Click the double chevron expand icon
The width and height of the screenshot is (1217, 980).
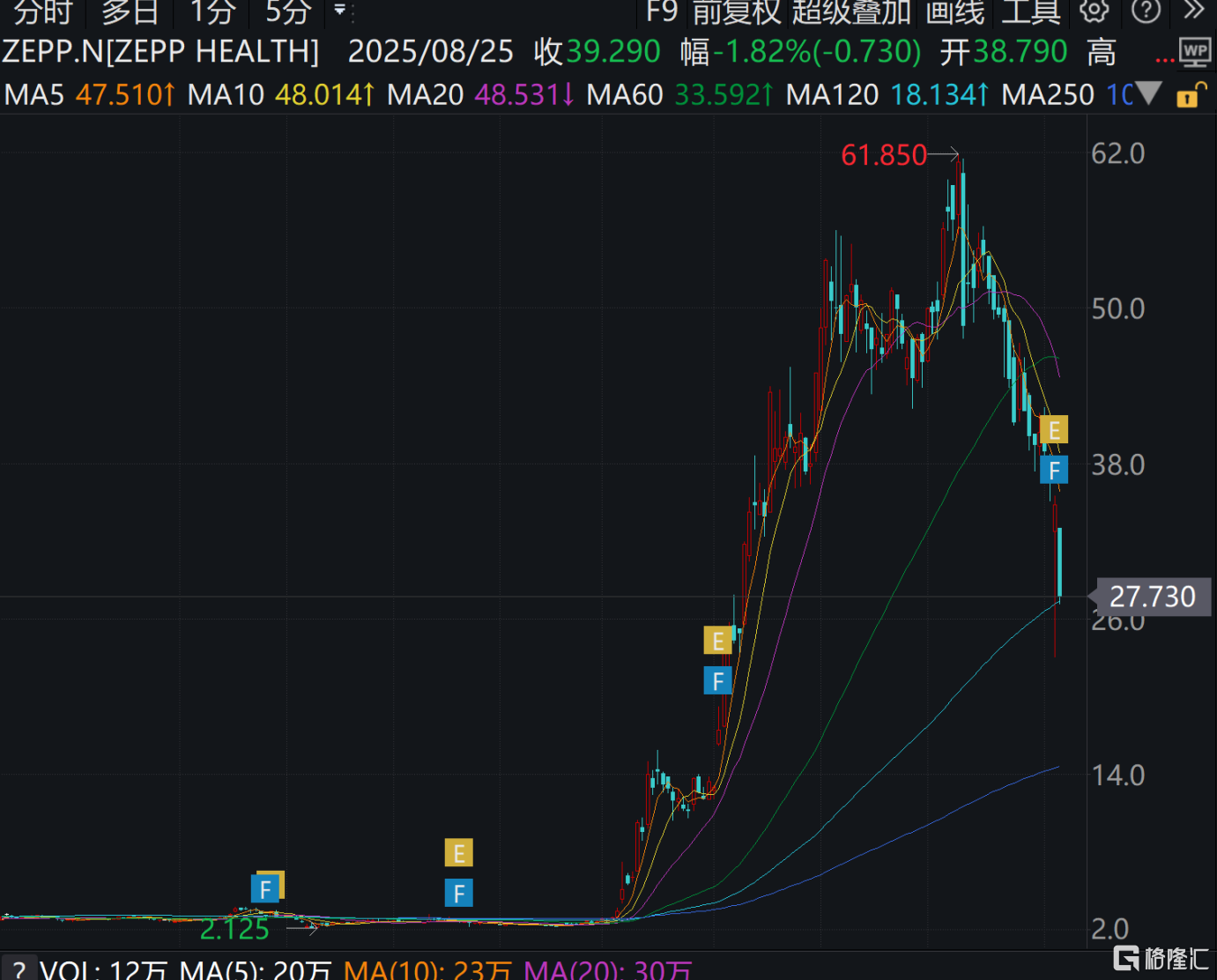point(1194,11)
